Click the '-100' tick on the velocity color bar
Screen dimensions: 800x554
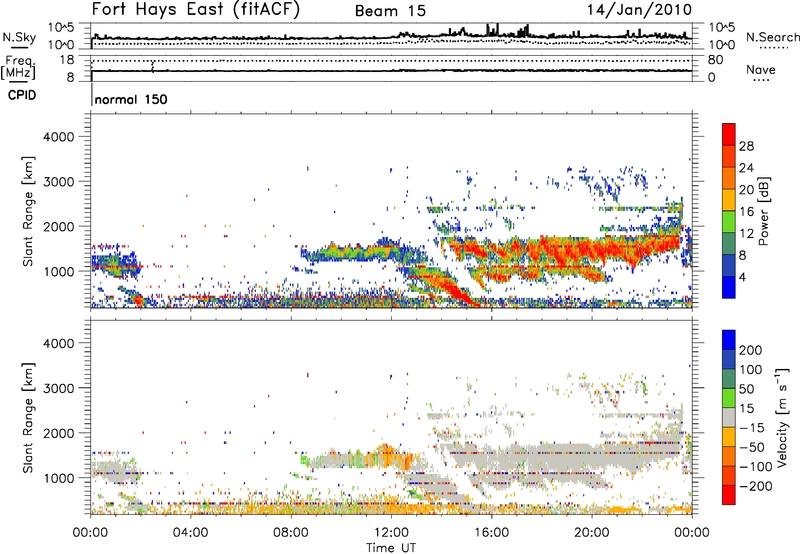(756, 466)
